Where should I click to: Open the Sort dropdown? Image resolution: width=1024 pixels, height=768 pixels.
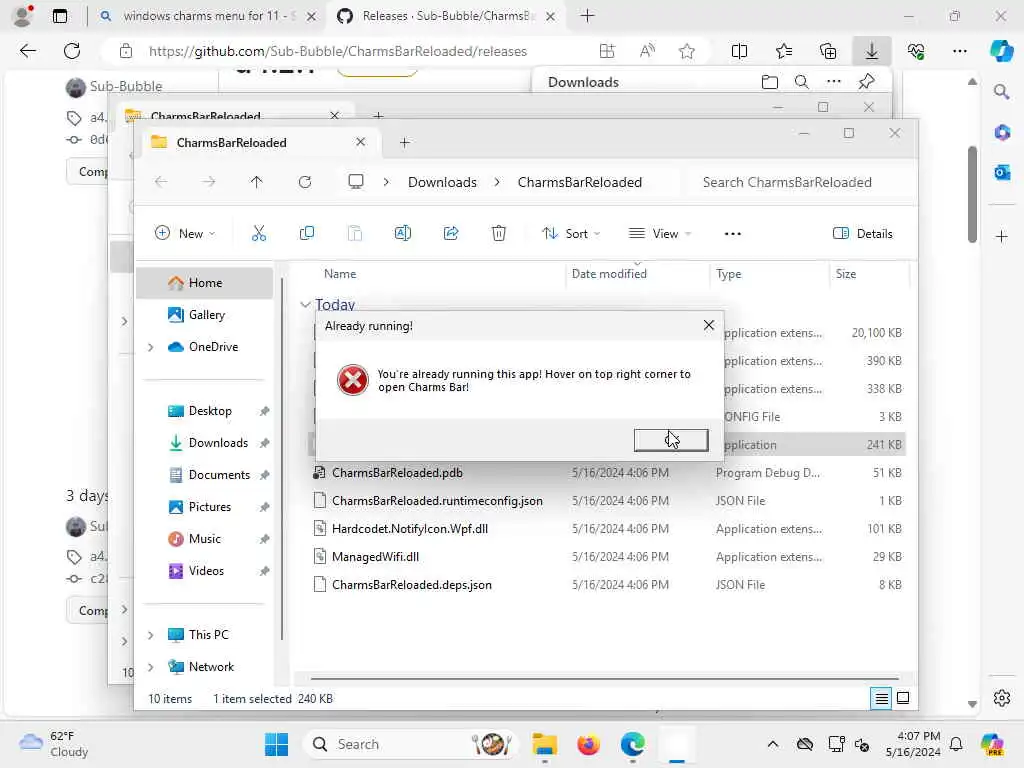571,233
